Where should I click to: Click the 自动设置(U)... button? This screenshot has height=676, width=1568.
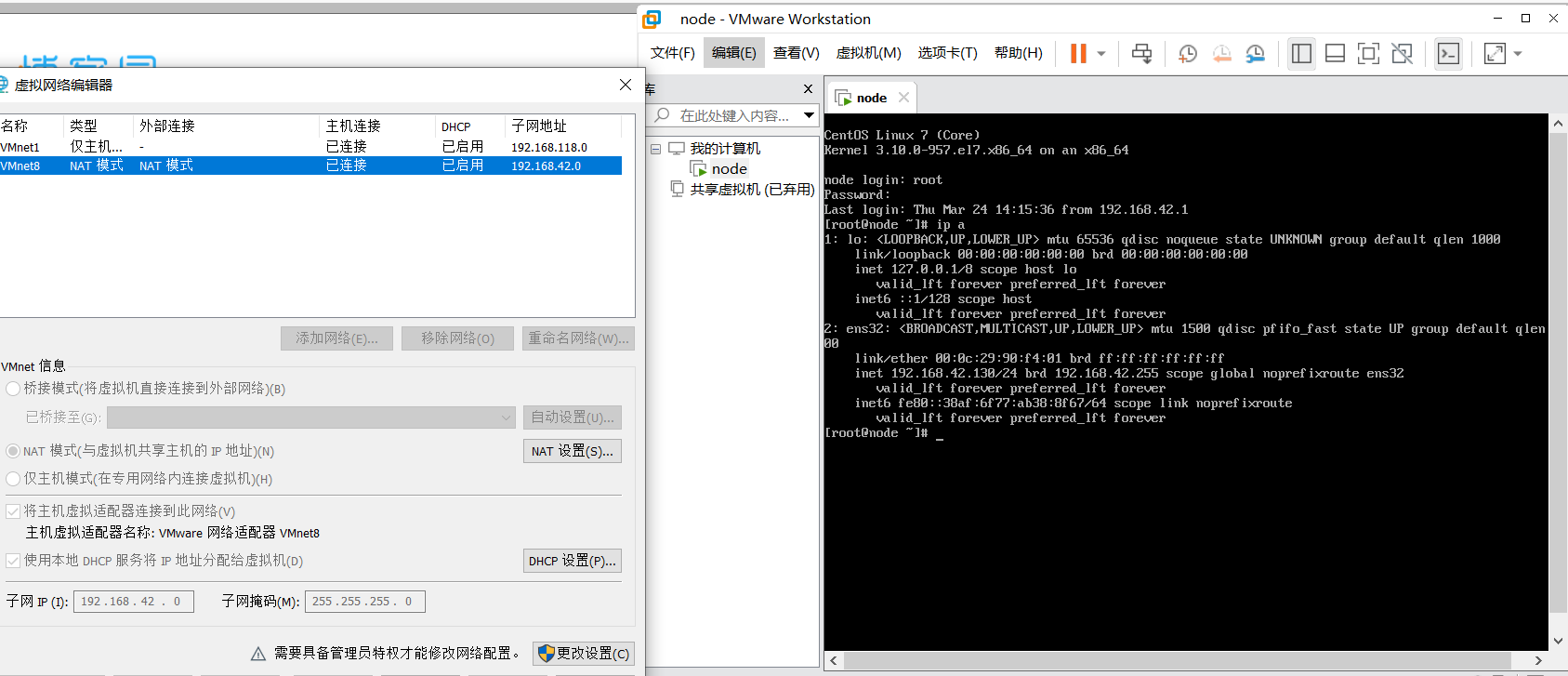pos(573,418)
